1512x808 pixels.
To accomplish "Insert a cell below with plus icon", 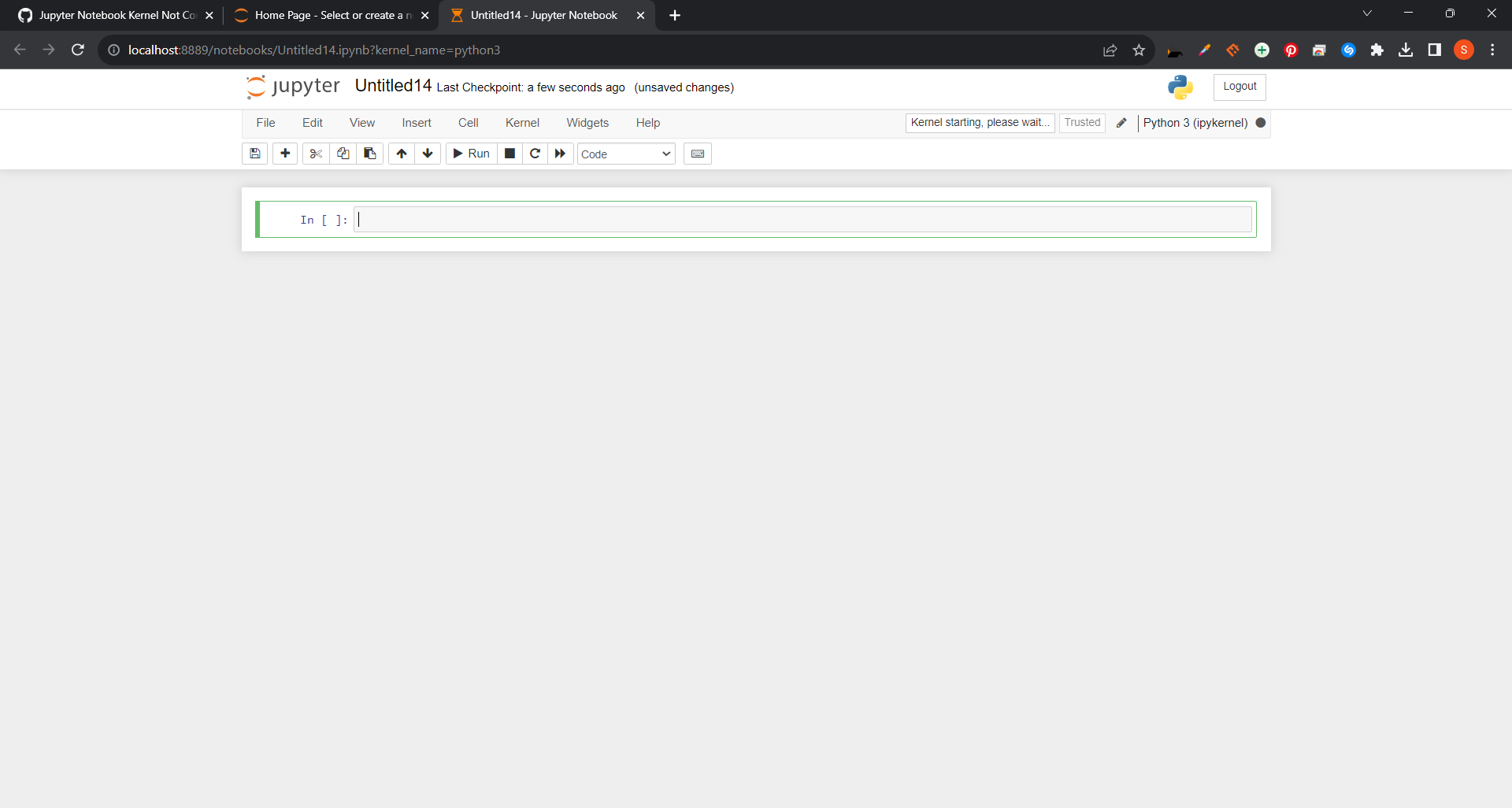I will [x=285, y=154].
